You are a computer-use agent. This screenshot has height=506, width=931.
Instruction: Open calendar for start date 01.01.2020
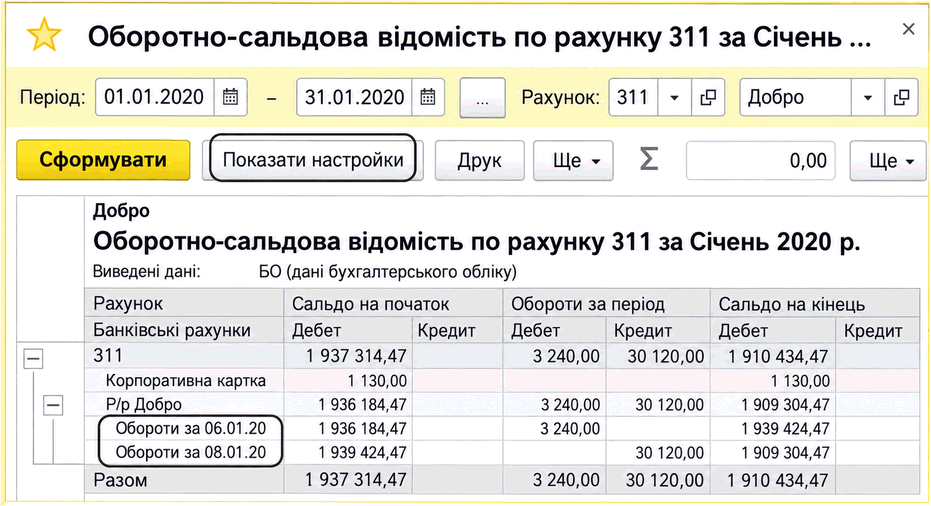230,97
